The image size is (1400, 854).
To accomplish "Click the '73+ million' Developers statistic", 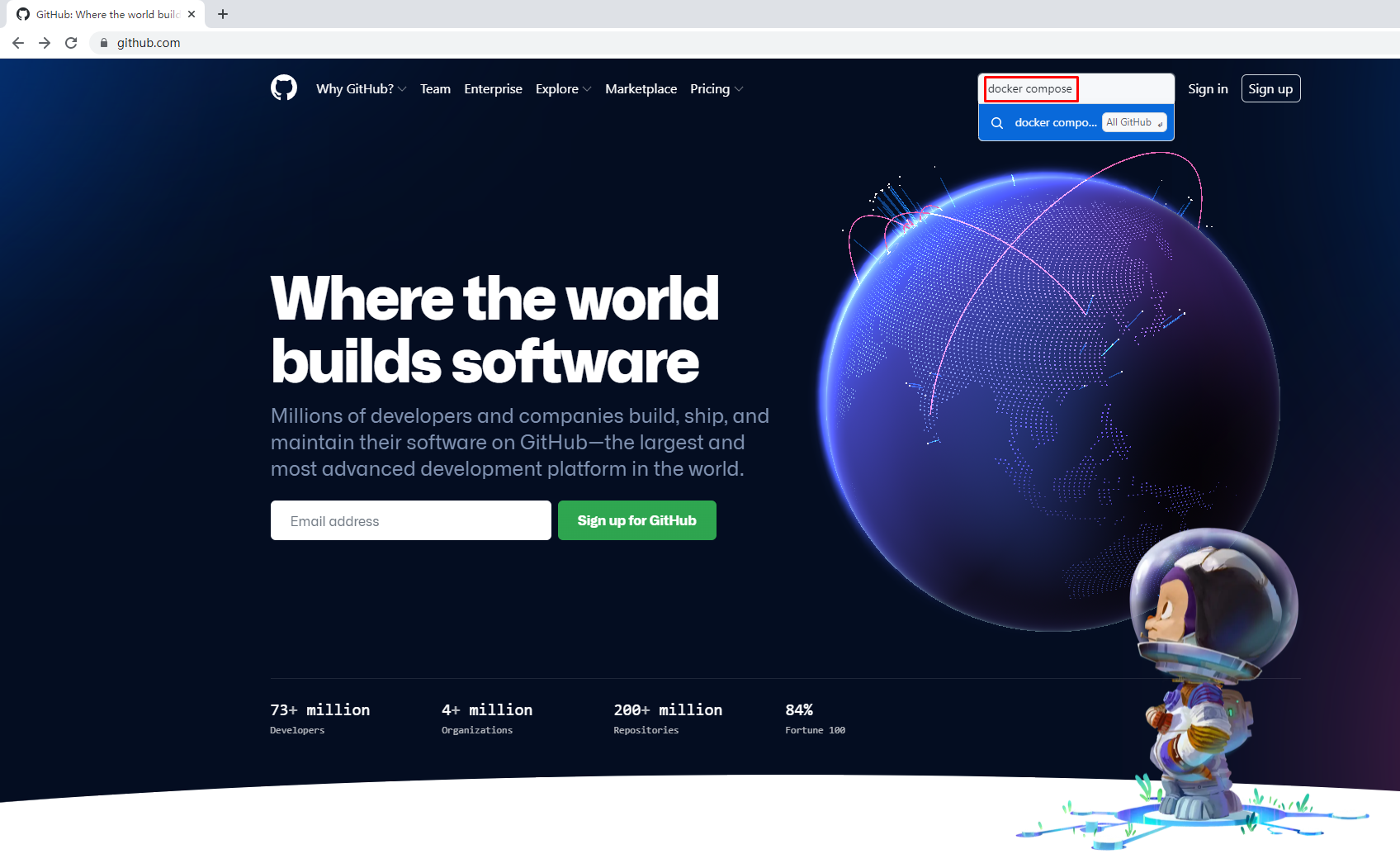I will (320, 718).
